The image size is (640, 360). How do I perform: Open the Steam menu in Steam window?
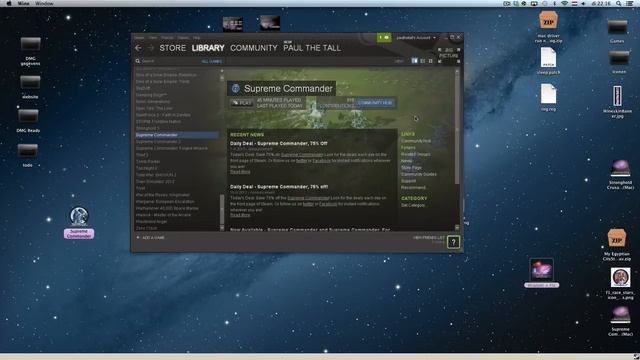pos(139,38)
